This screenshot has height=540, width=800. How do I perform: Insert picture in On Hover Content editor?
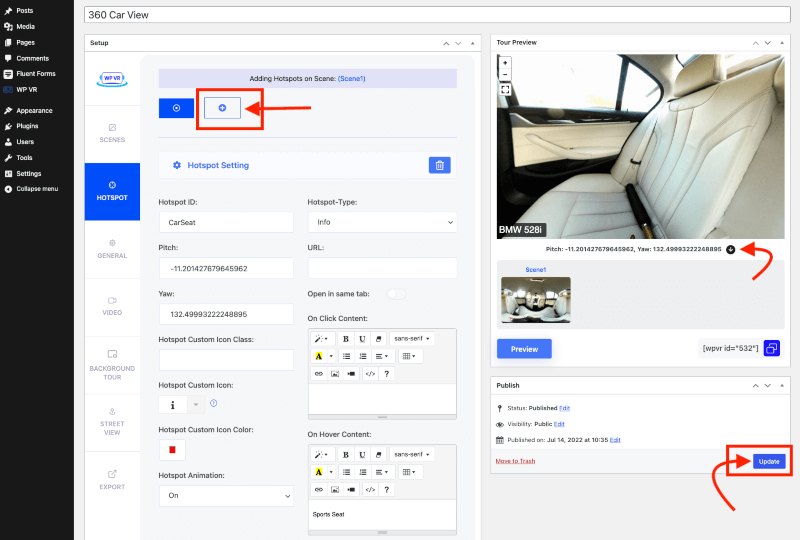335,489
